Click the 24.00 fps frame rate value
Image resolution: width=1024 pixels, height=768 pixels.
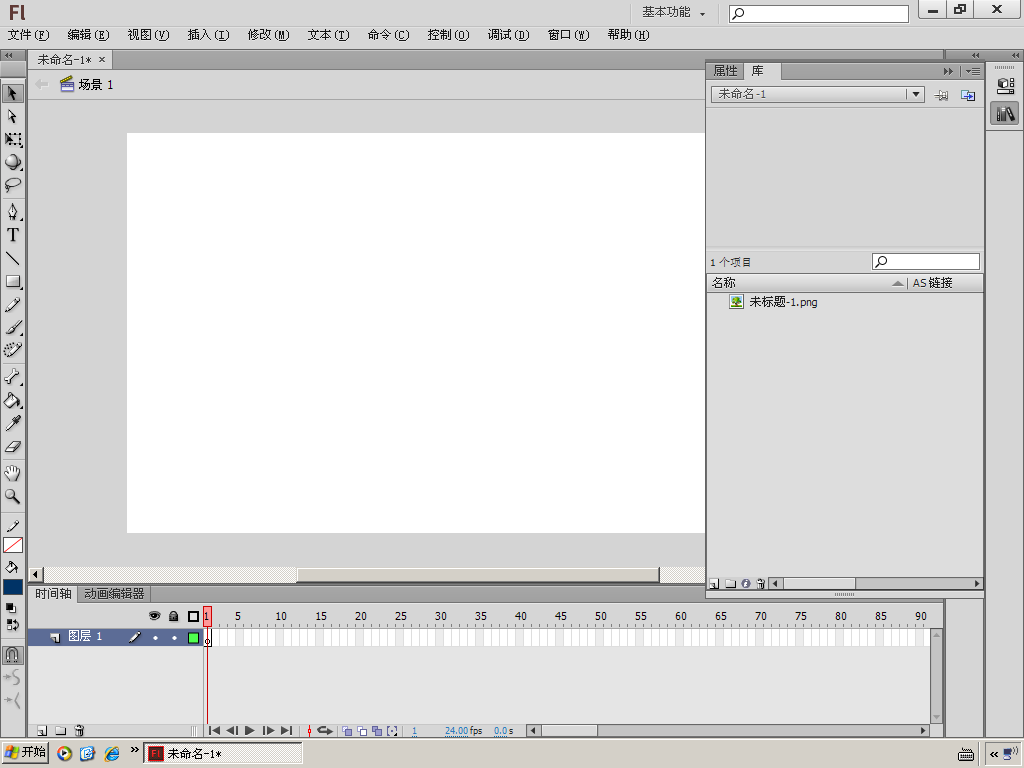(x=456, y=731)
